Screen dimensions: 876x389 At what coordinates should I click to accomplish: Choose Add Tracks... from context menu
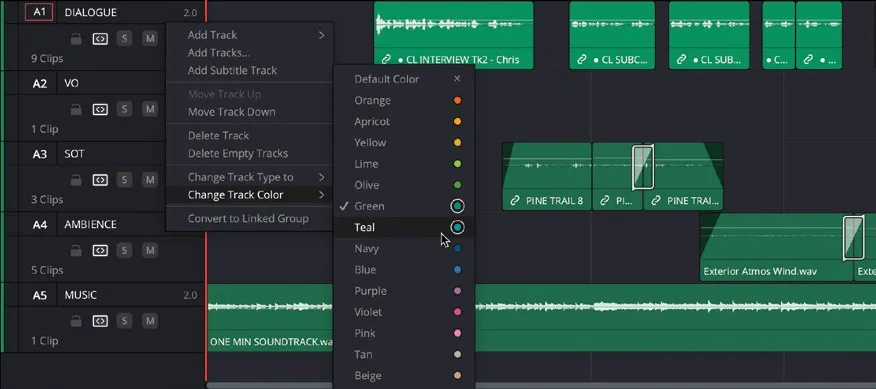point(250,53)
